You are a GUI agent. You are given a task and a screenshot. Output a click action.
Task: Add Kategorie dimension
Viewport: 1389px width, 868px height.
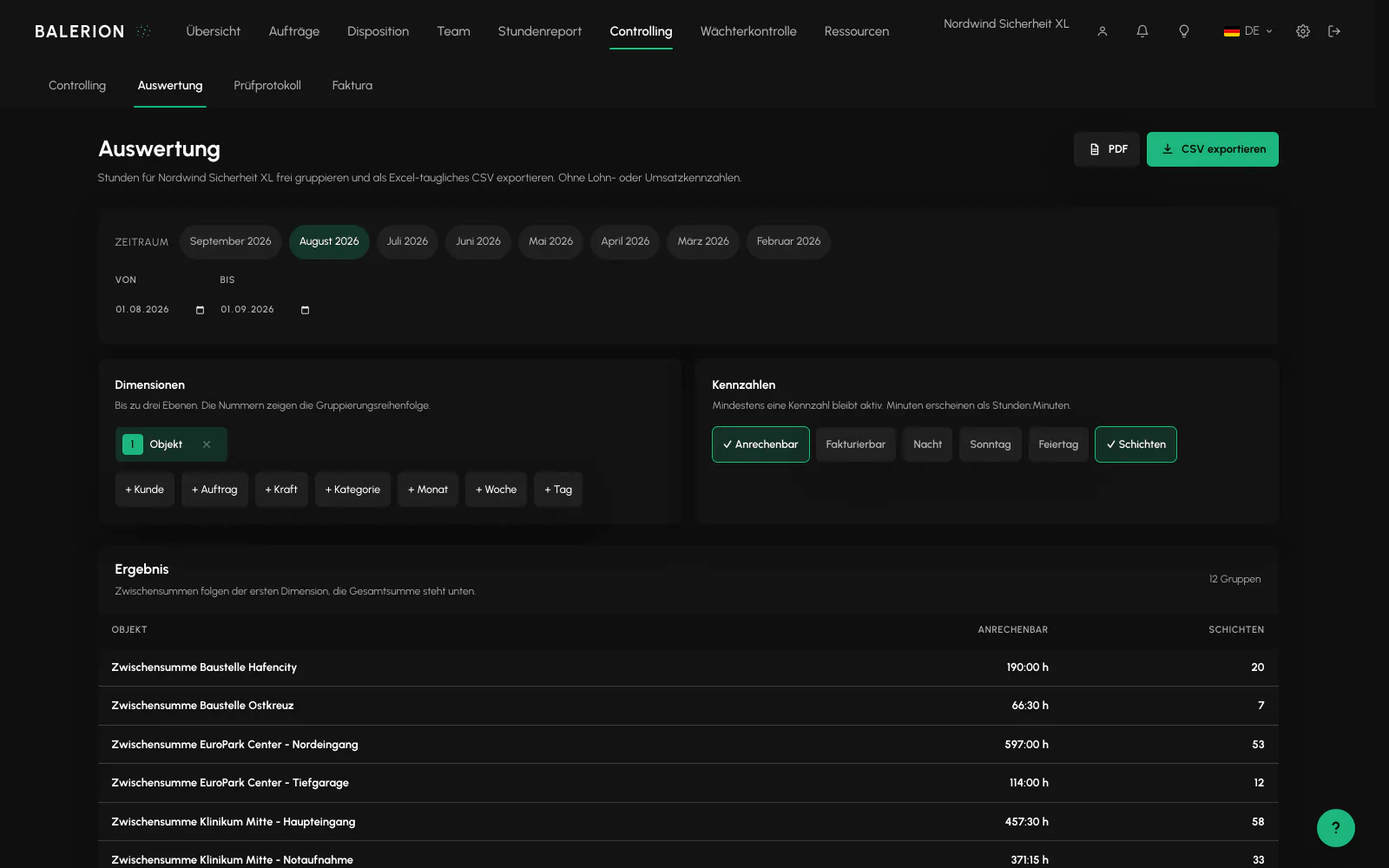click(352, 490)
